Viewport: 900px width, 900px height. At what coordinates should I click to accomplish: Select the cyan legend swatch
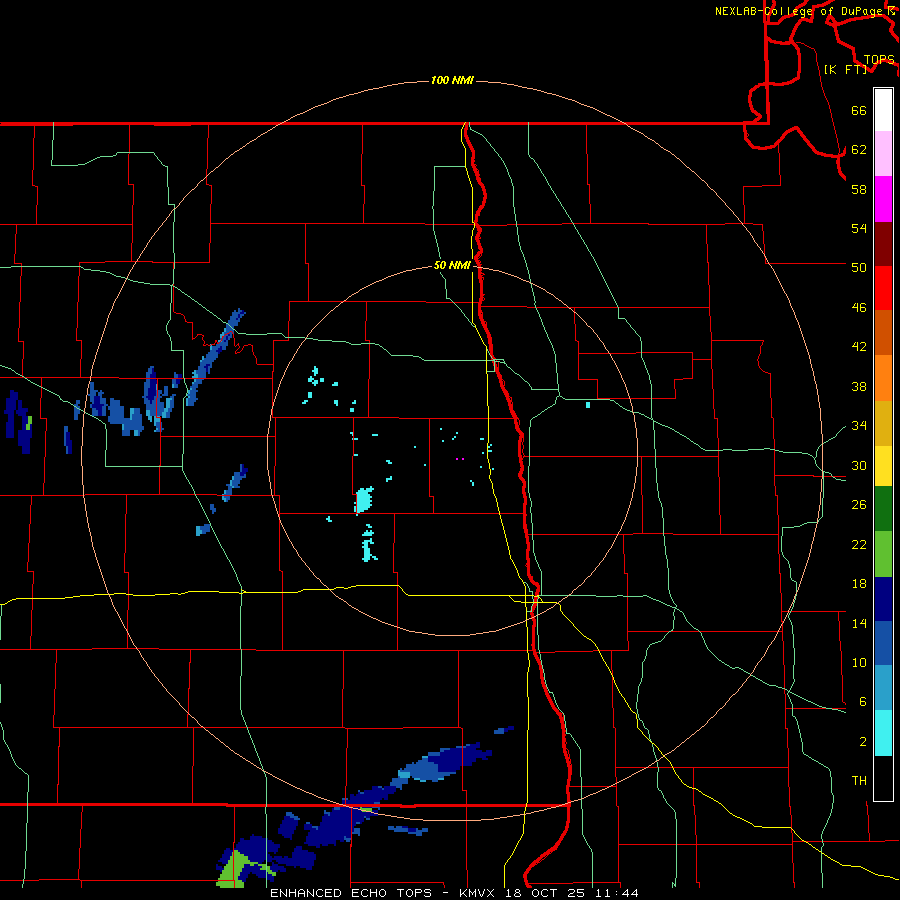coord(883,733)
